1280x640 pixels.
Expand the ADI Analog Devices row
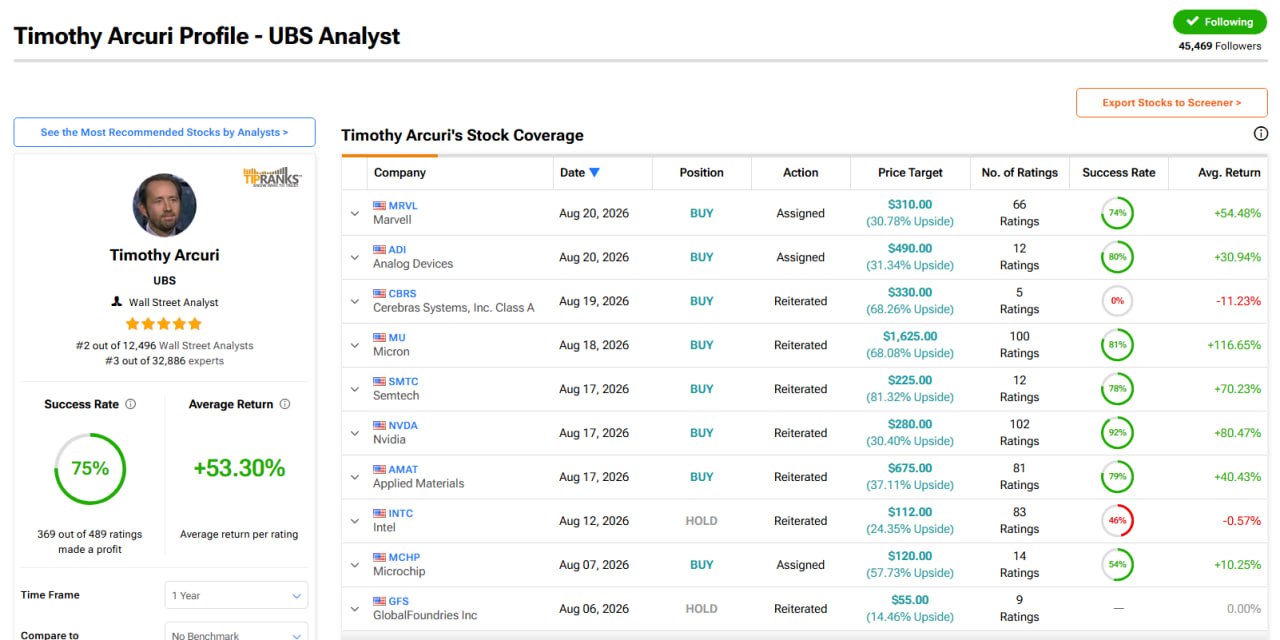tap(354, 257)
